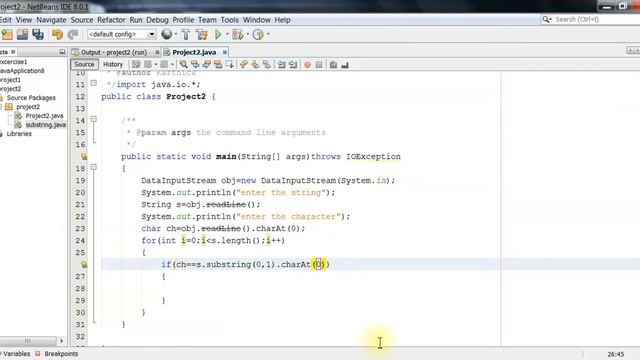Open the Team menu
Image resolution: width=640 pixels, height=360 pixels.
pos(207,20)
